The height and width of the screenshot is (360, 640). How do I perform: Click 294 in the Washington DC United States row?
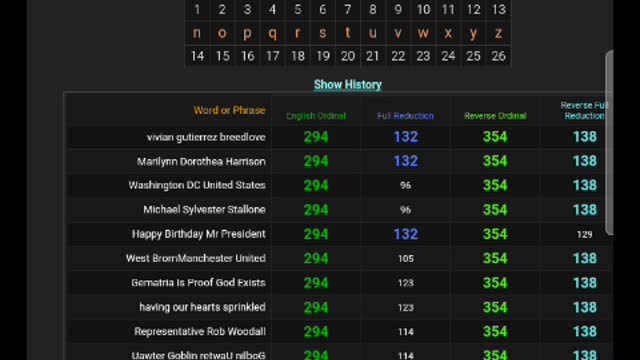pyautogui.click(x=316, y=186)
